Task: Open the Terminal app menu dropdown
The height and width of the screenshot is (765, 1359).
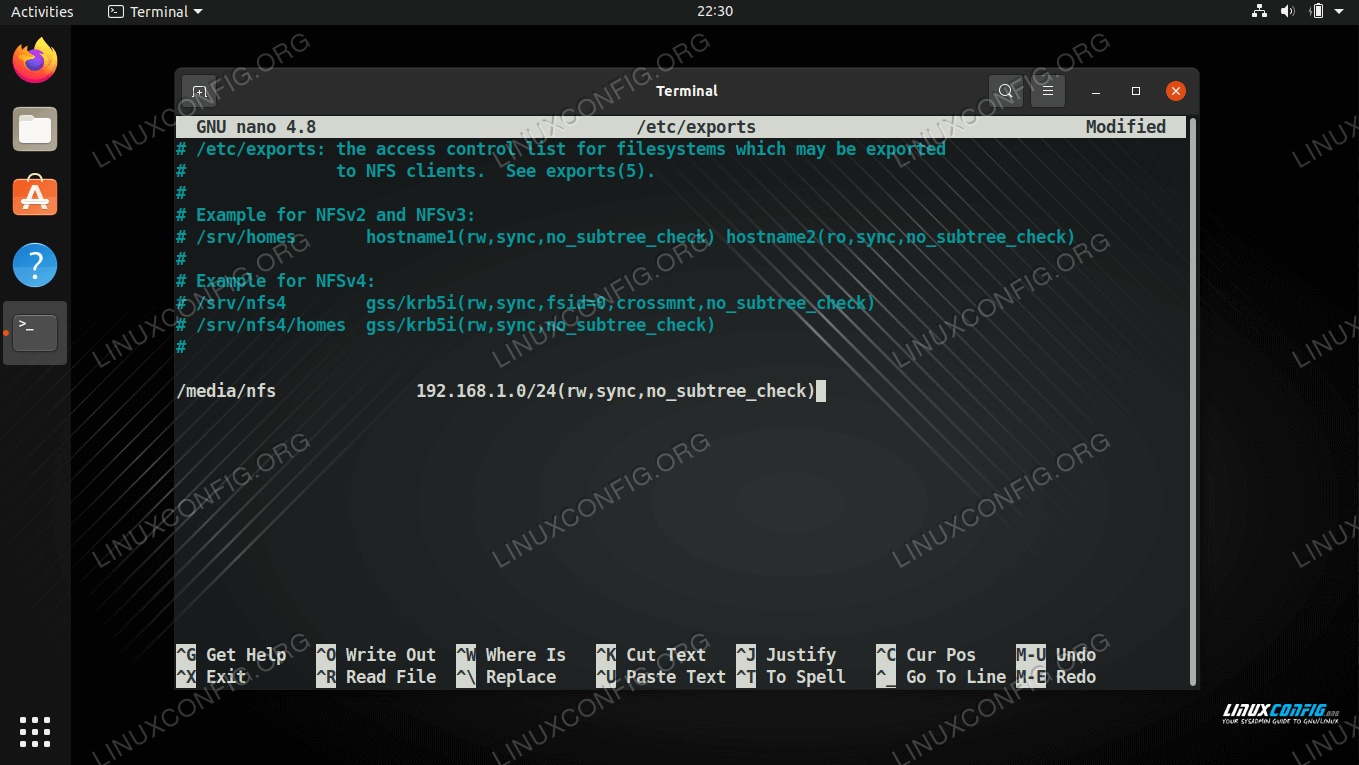Action: pyautogui.click(x=155, y=12)
